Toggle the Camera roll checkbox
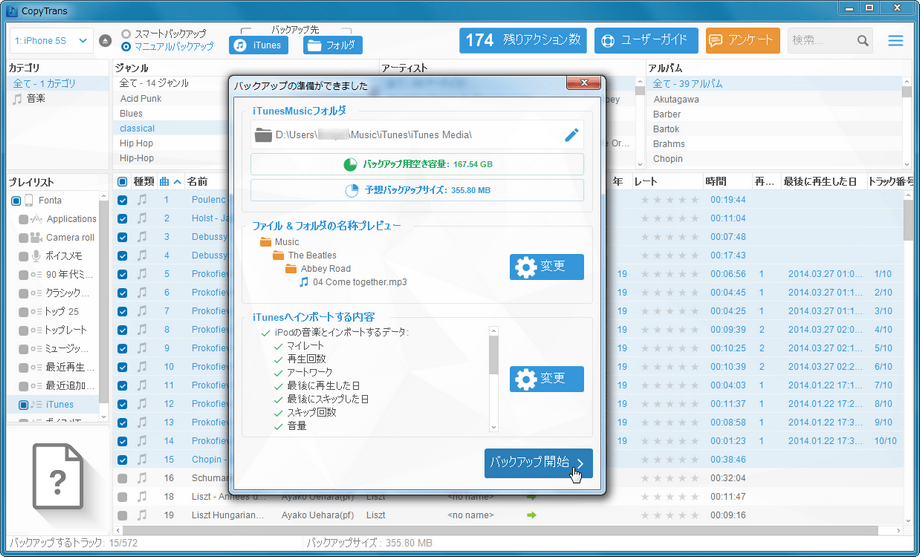The width and height of the screenshot is (920, 557). (x=23, y=238)
